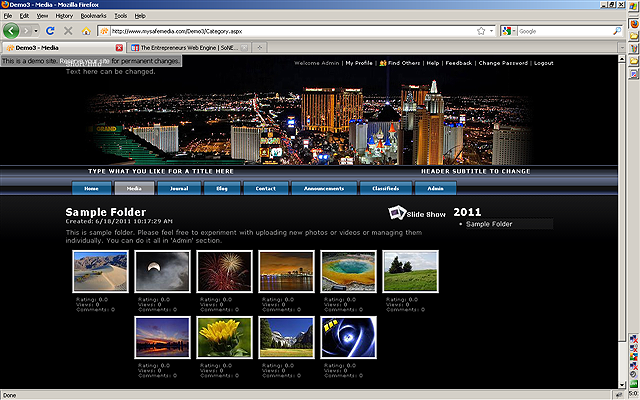Go to the browser Home page

click(86, 31)
